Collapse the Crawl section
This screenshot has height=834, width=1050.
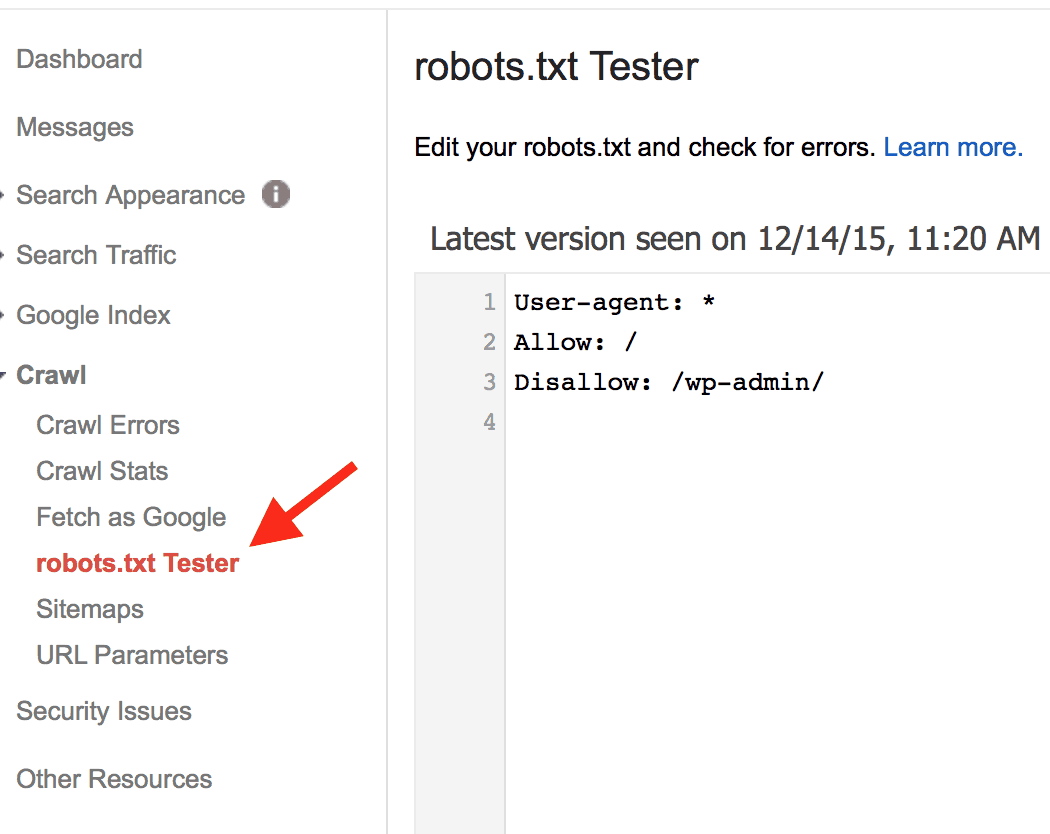(x=51, y=375)
